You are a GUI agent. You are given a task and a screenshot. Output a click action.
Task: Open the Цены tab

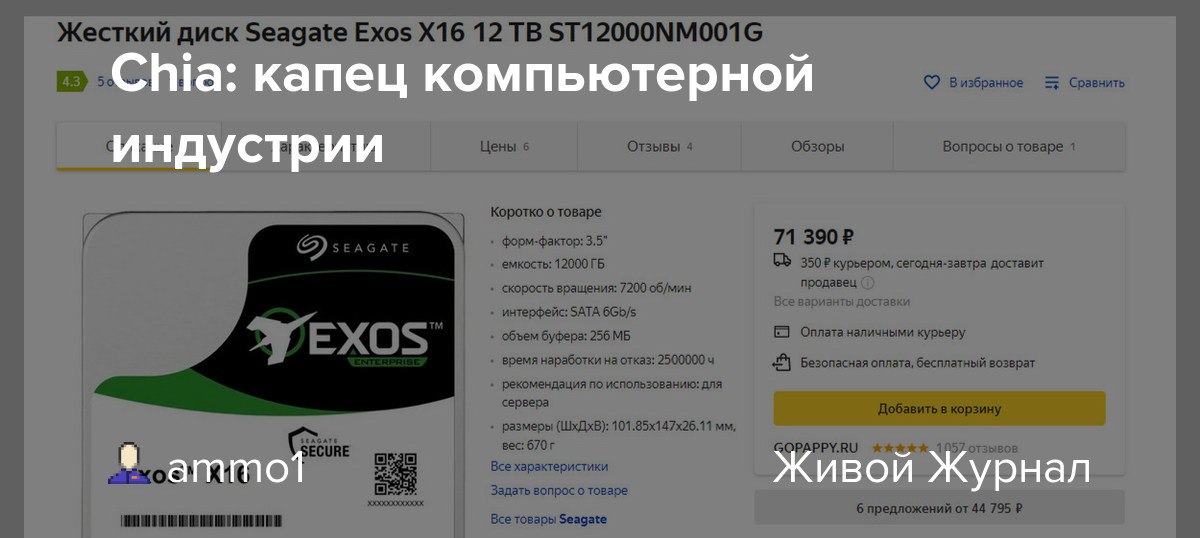[x=504, y=146]
